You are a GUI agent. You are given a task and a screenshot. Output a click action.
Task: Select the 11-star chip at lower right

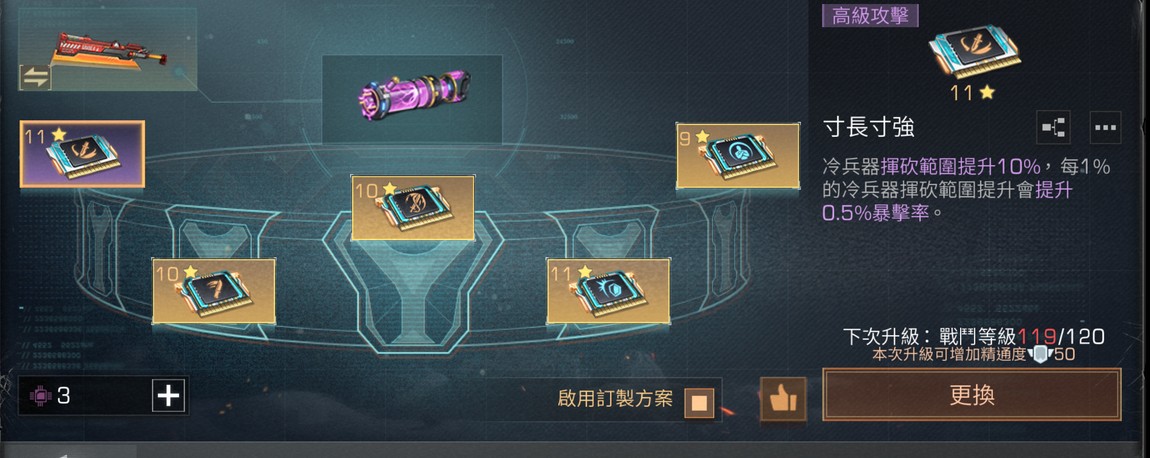pyautogui.click(x=608, y=291)
